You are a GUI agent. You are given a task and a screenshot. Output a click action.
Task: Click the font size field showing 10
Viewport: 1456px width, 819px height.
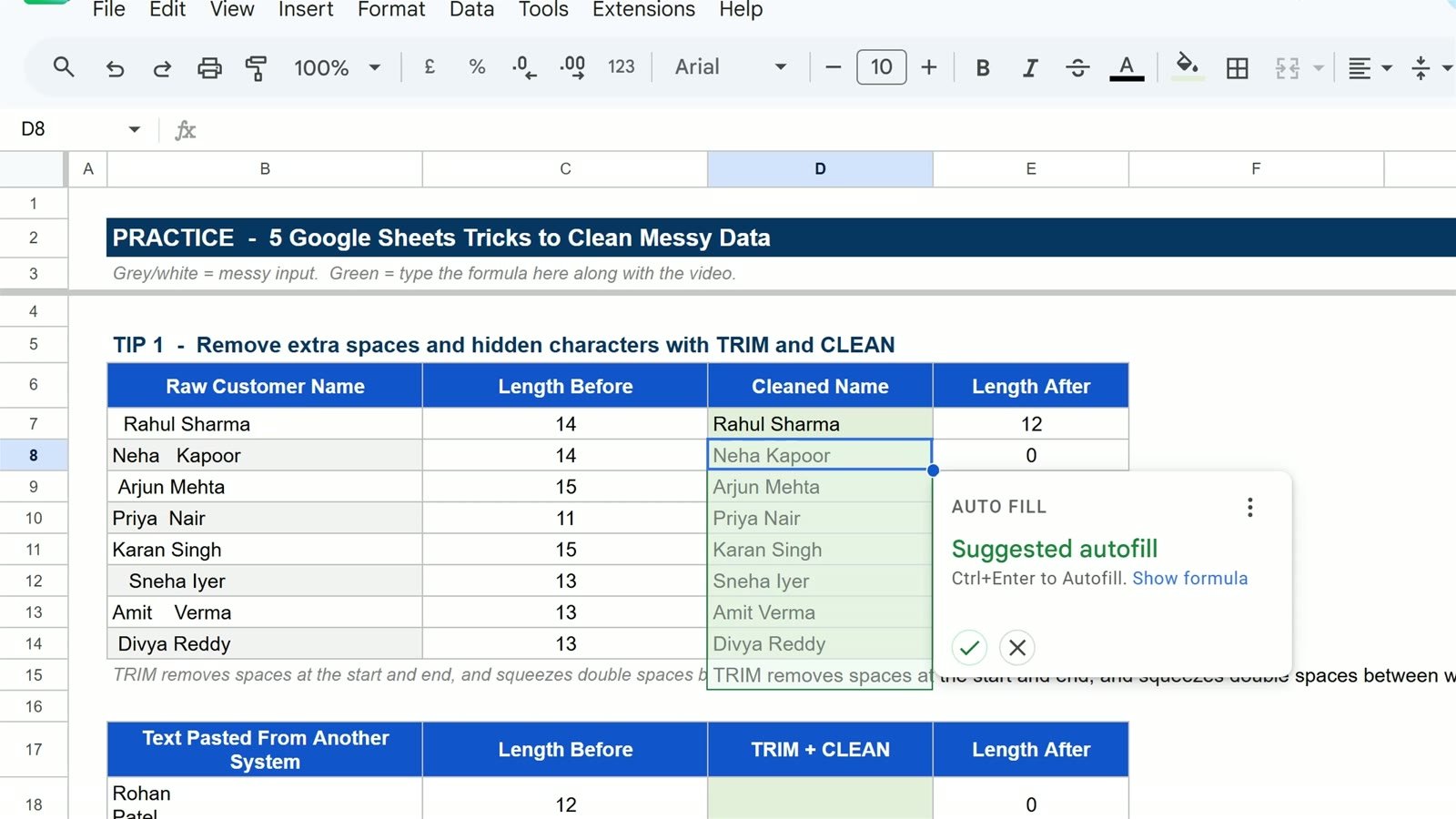881,67
